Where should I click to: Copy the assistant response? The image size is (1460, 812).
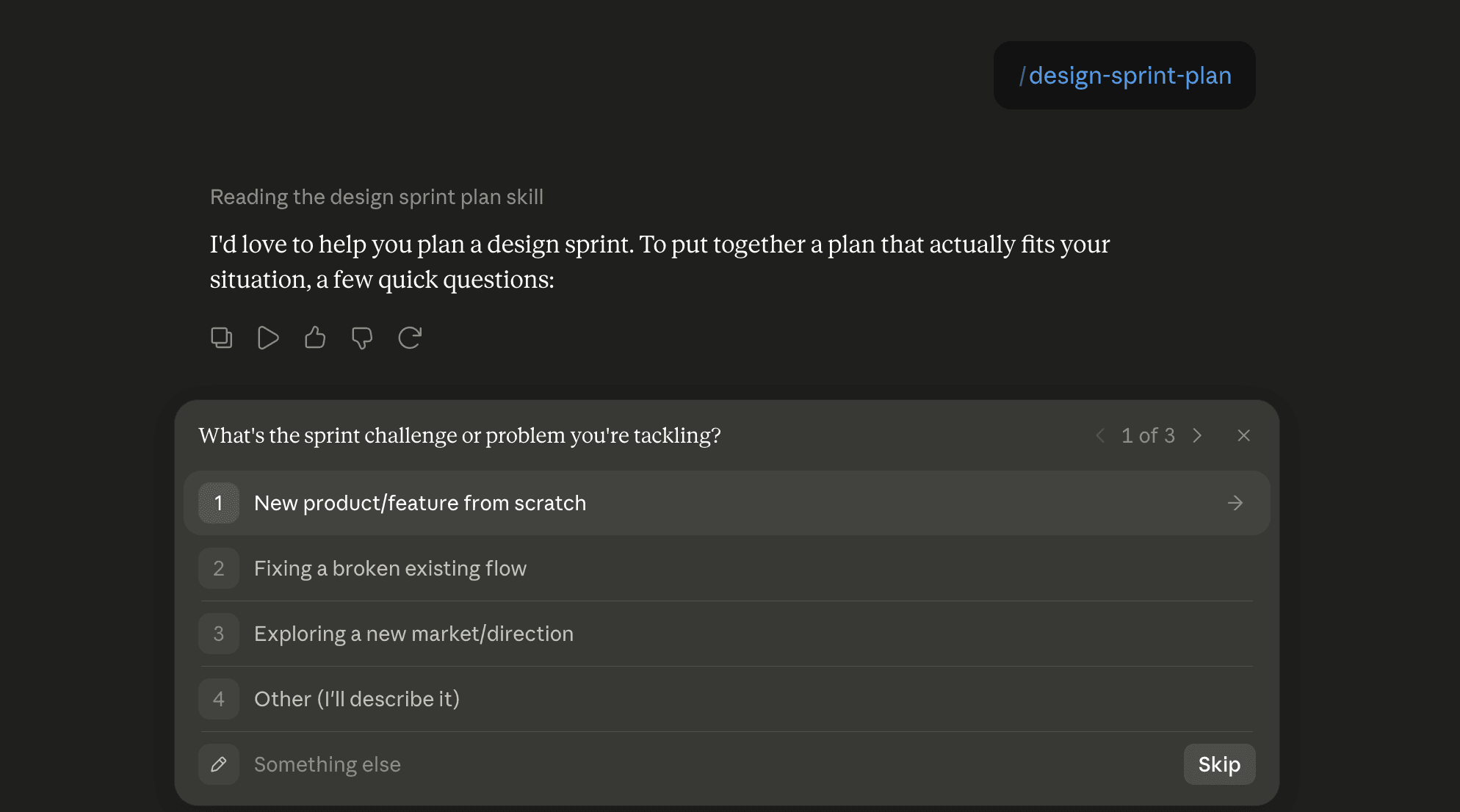221,338
